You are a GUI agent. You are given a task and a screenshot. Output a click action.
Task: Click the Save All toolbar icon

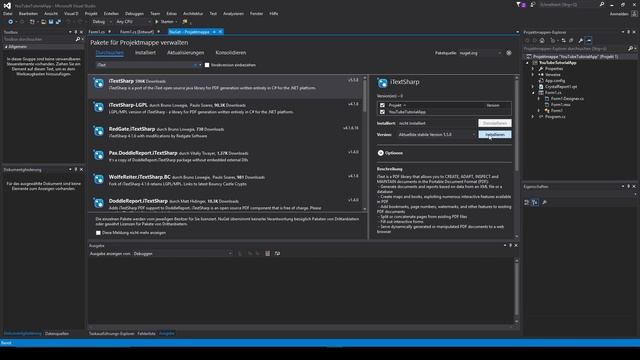tap(58, 22)
